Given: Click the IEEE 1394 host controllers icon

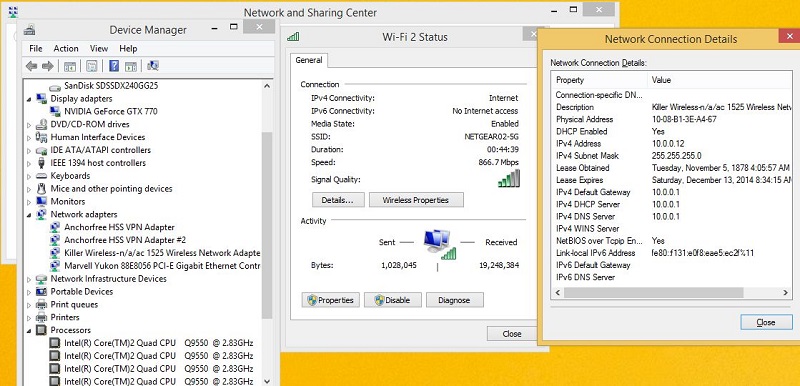Looking at the screenshot, I should pyautogui.click(x=42, y=163).
